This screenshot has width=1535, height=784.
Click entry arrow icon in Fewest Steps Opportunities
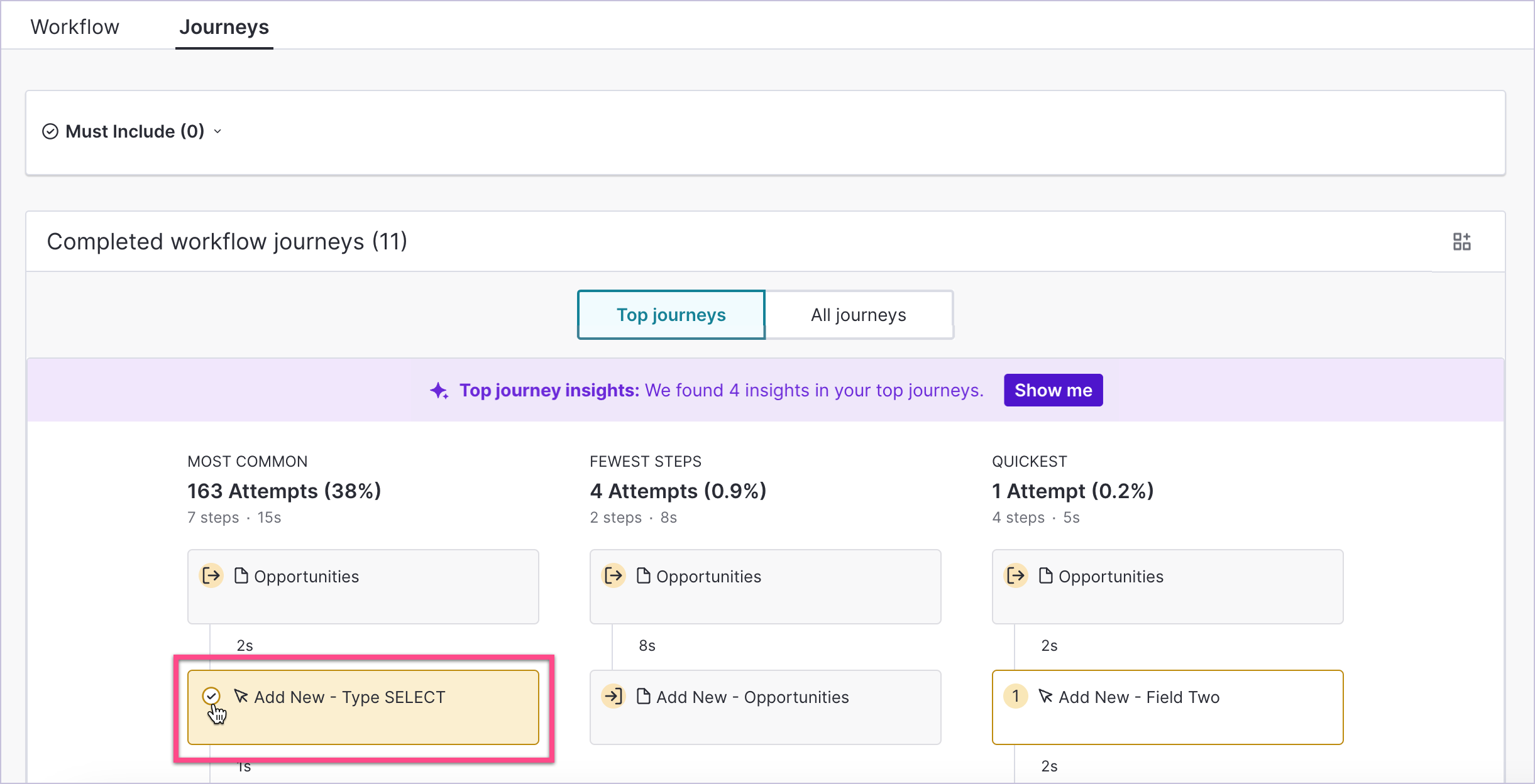(613, 575)
